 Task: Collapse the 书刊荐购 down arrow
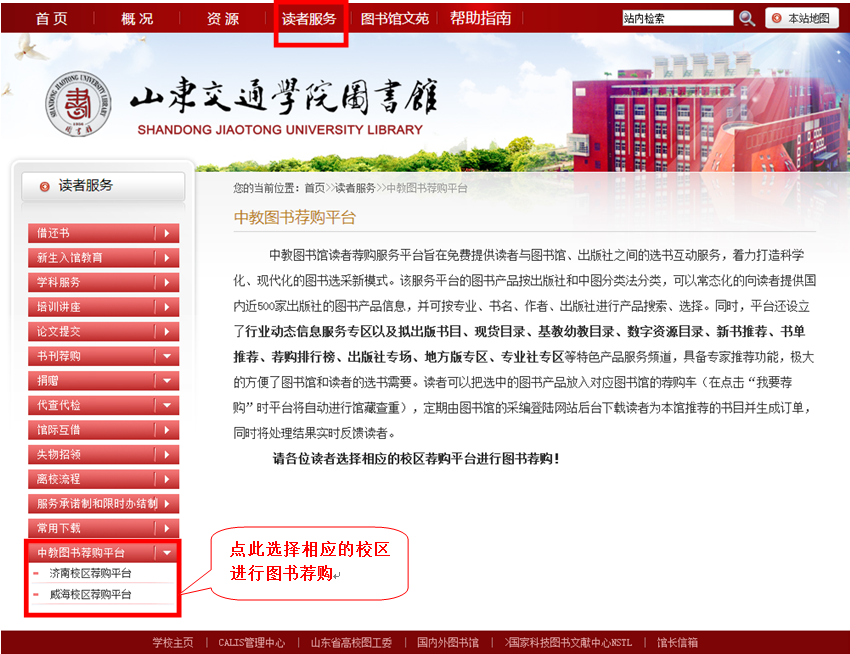click(x=167, y=356)
